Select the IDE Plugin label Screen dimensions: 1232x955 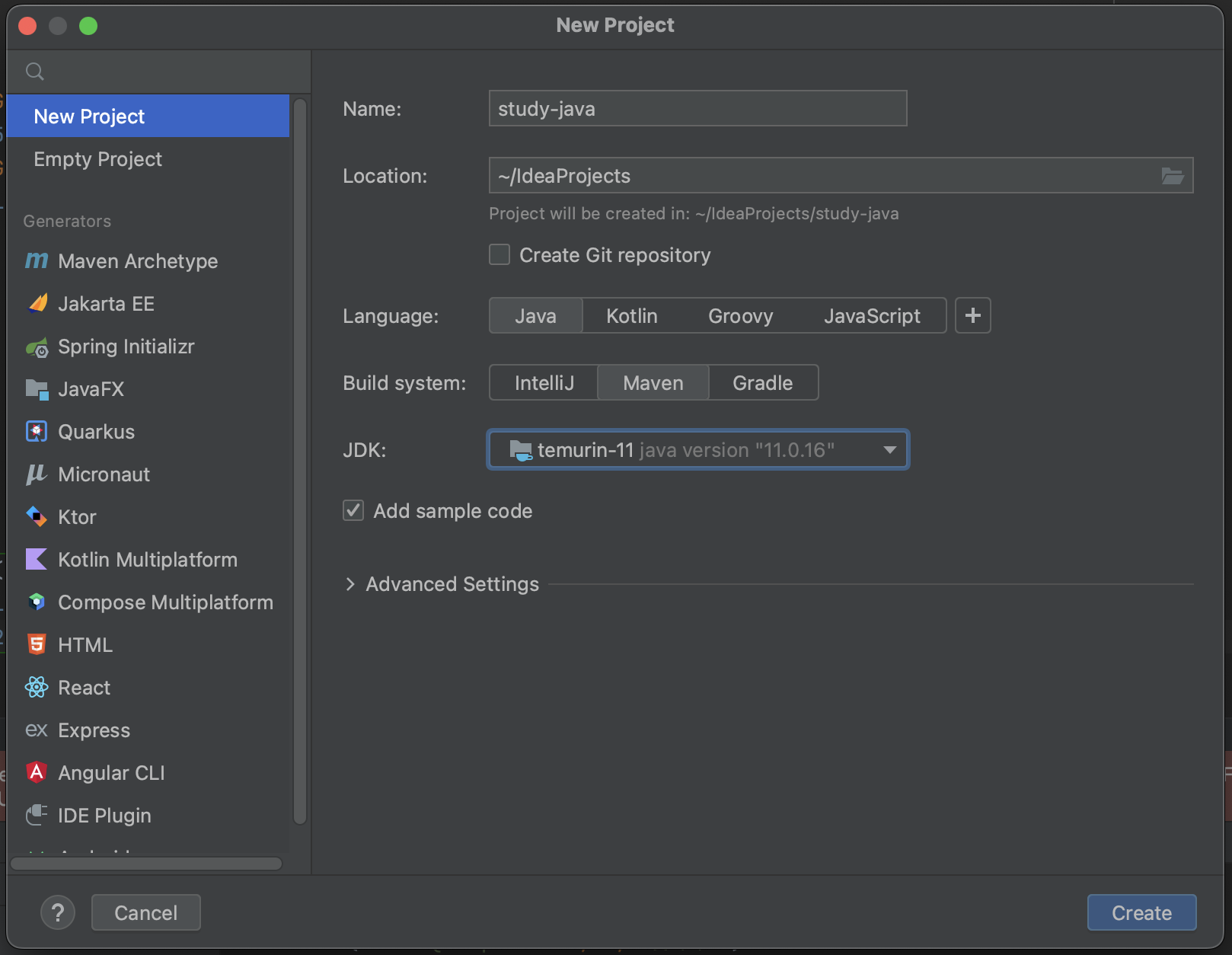[104, 816]
